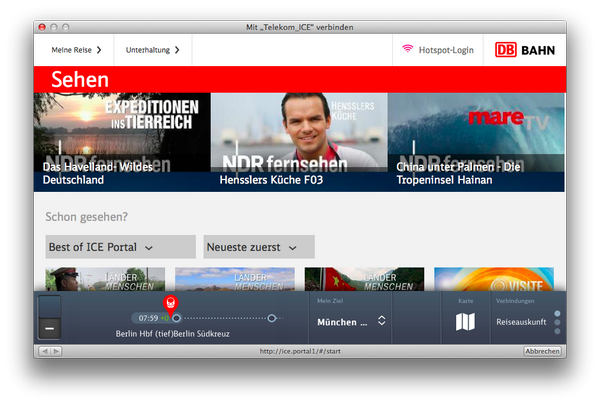Click the chevron next to Meine Reise
600x405 pixels.
pos(99,50)
